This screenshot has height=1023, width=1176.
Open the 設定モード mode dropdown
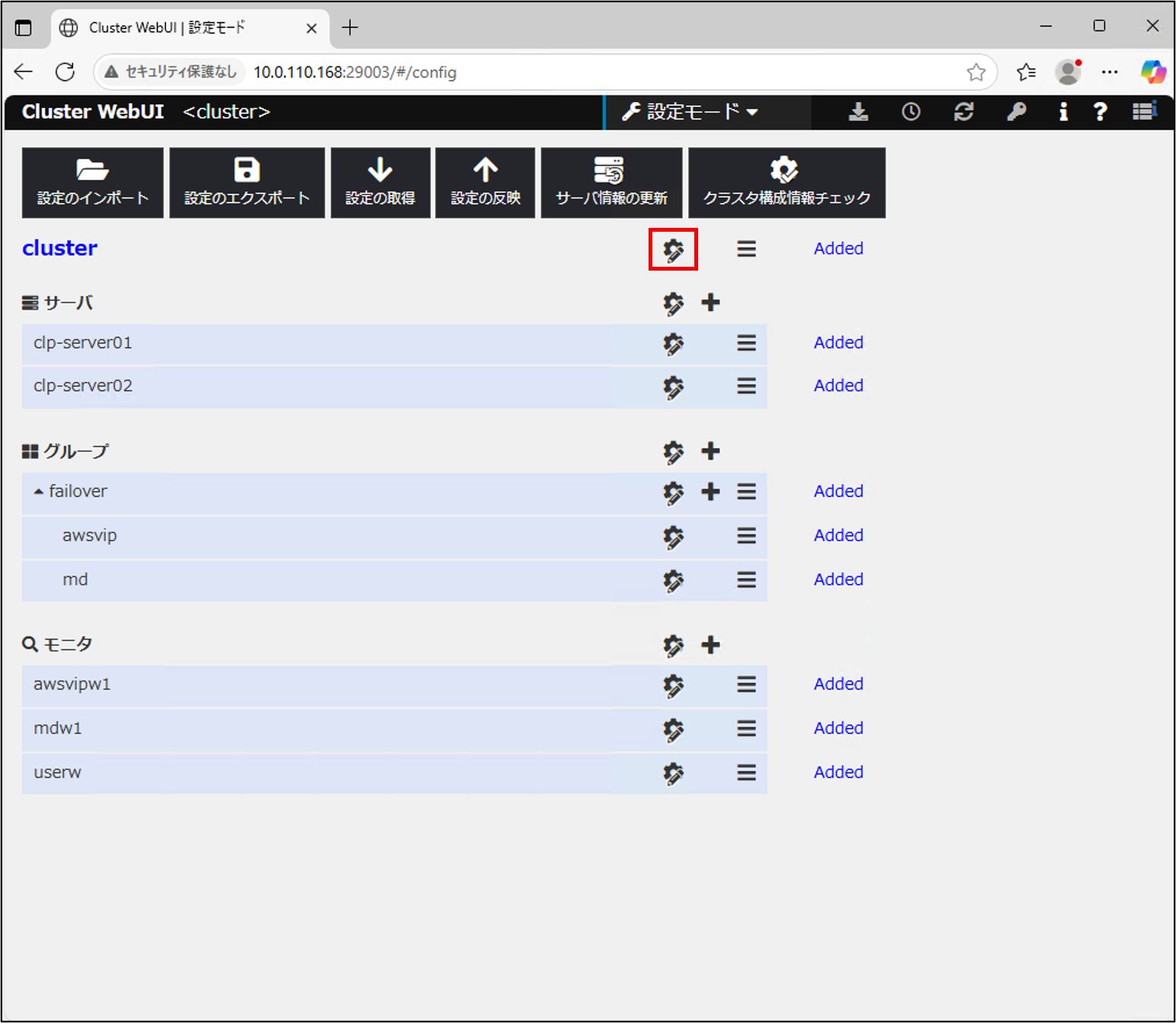click(691, 112)
